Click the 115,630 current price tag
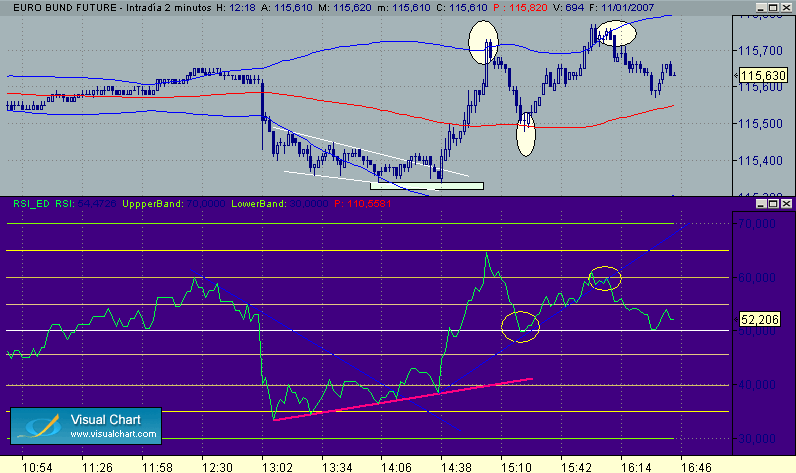Viewport: 796px width, 473px height. point(763,76)
